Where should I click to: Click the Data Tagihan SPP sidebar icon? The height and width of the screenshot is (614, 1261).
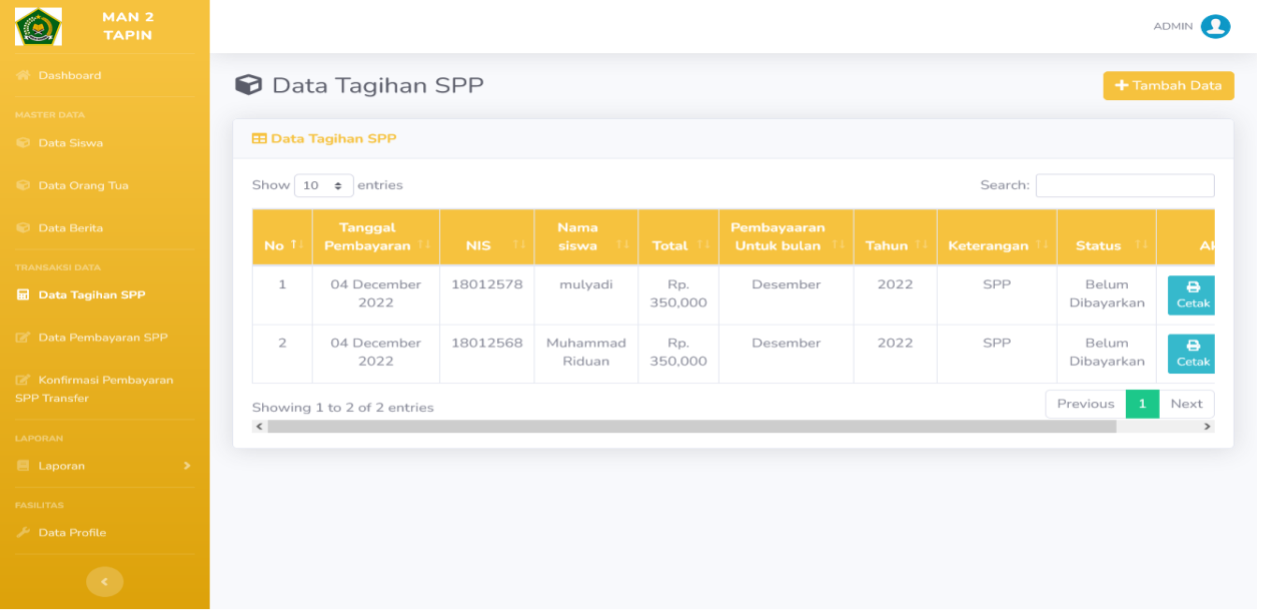click(x=23, y=295)
